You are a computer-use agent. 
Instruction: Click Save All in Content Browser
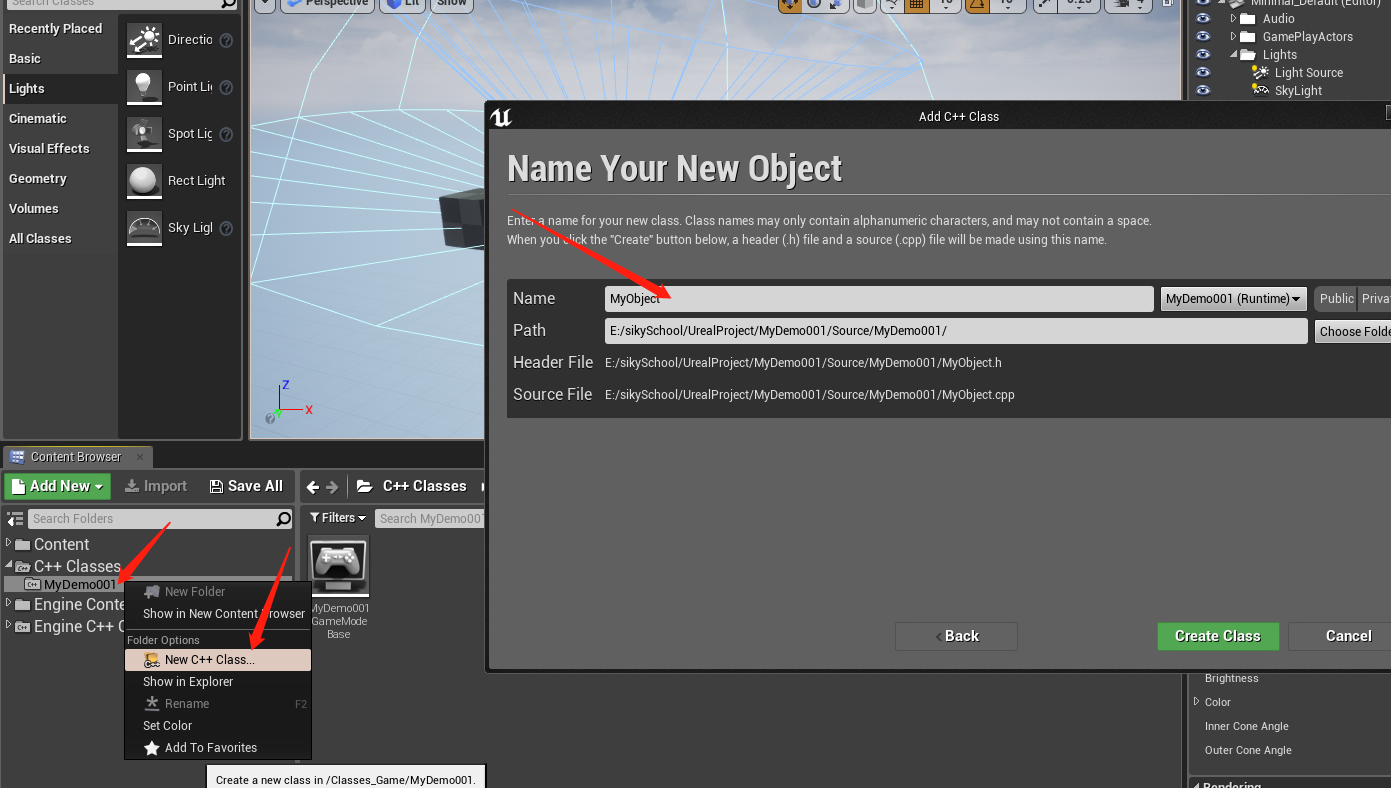pyautogui.click(x=246, y=486)
